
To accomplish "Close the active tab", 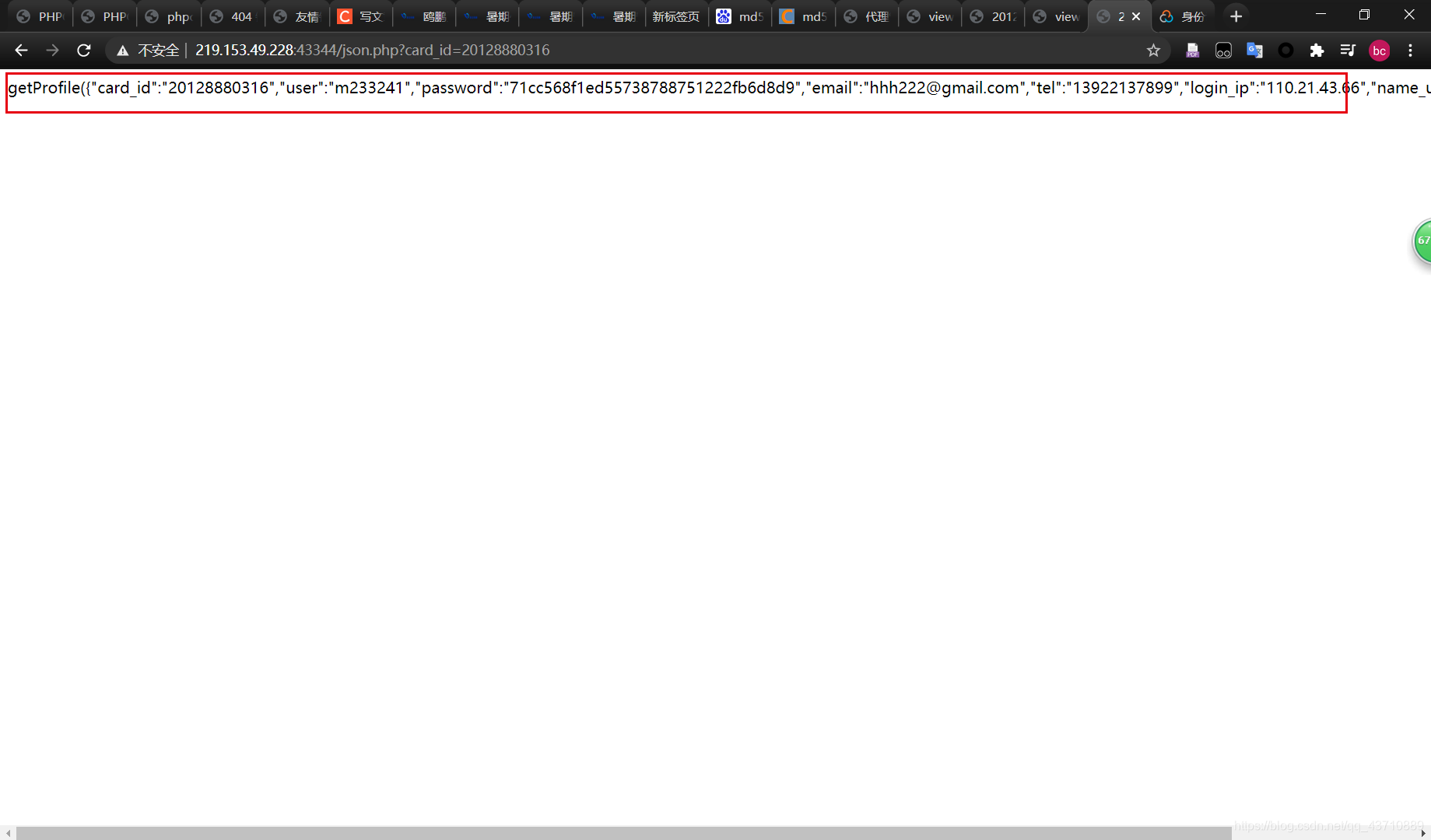I will point(1136,16).
